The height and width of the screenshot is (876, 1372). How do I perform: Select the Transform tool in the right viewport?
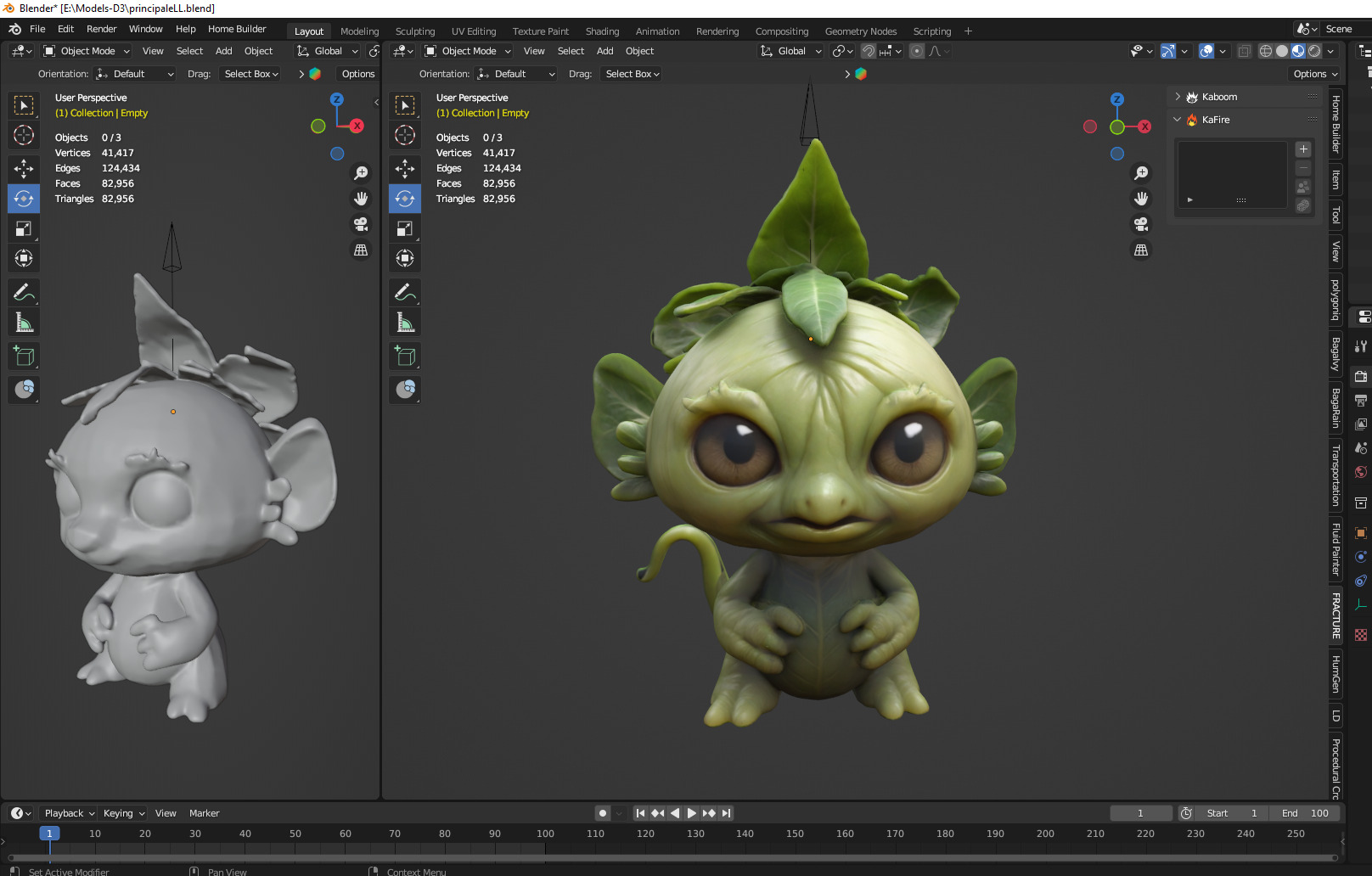(x=405, y=258)
